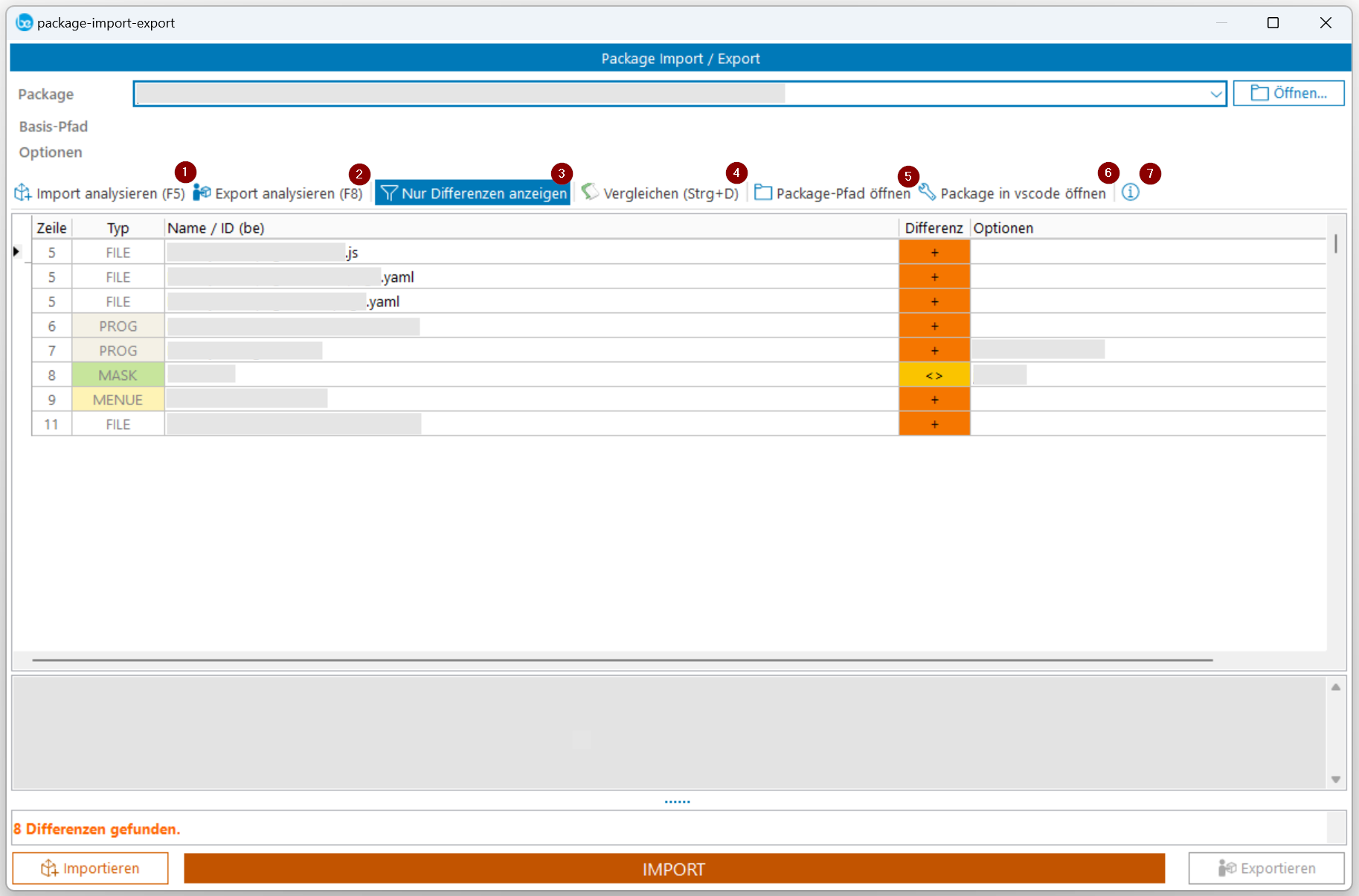
Task: Click the Öffnen... button
Action: 1288,94
